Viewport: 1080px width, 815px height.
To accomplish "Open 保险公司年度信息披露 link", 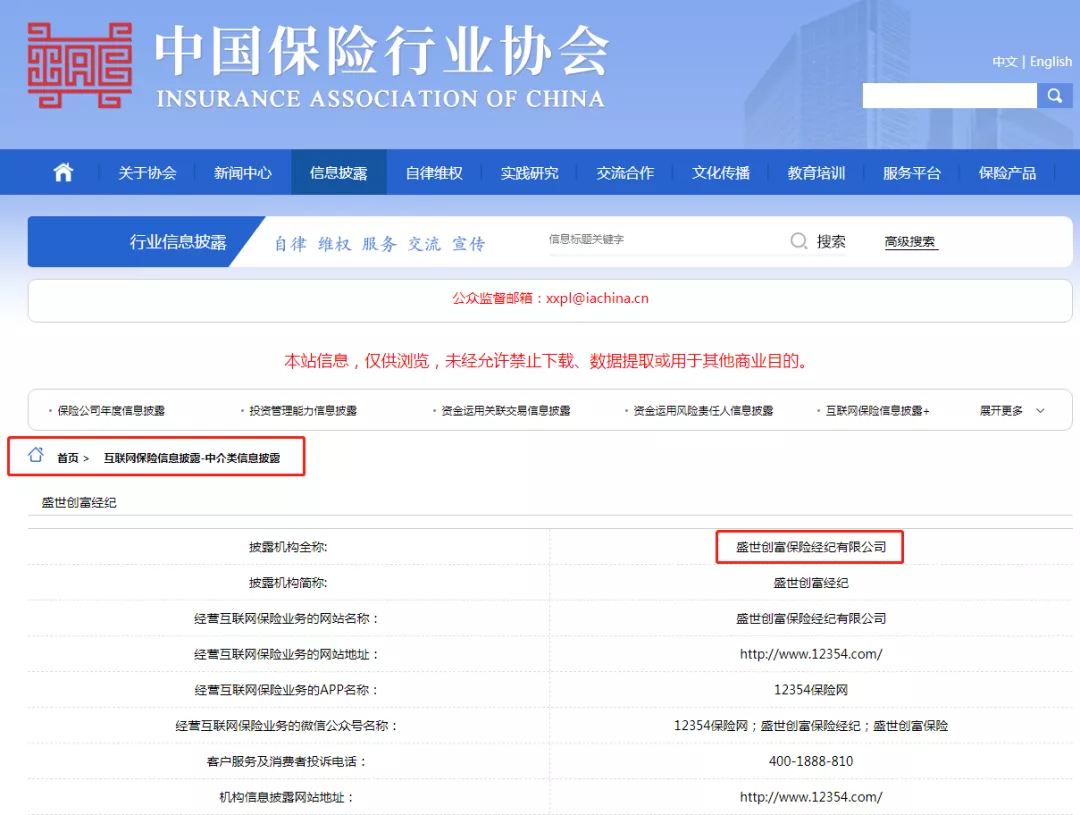I will (111, 411).
